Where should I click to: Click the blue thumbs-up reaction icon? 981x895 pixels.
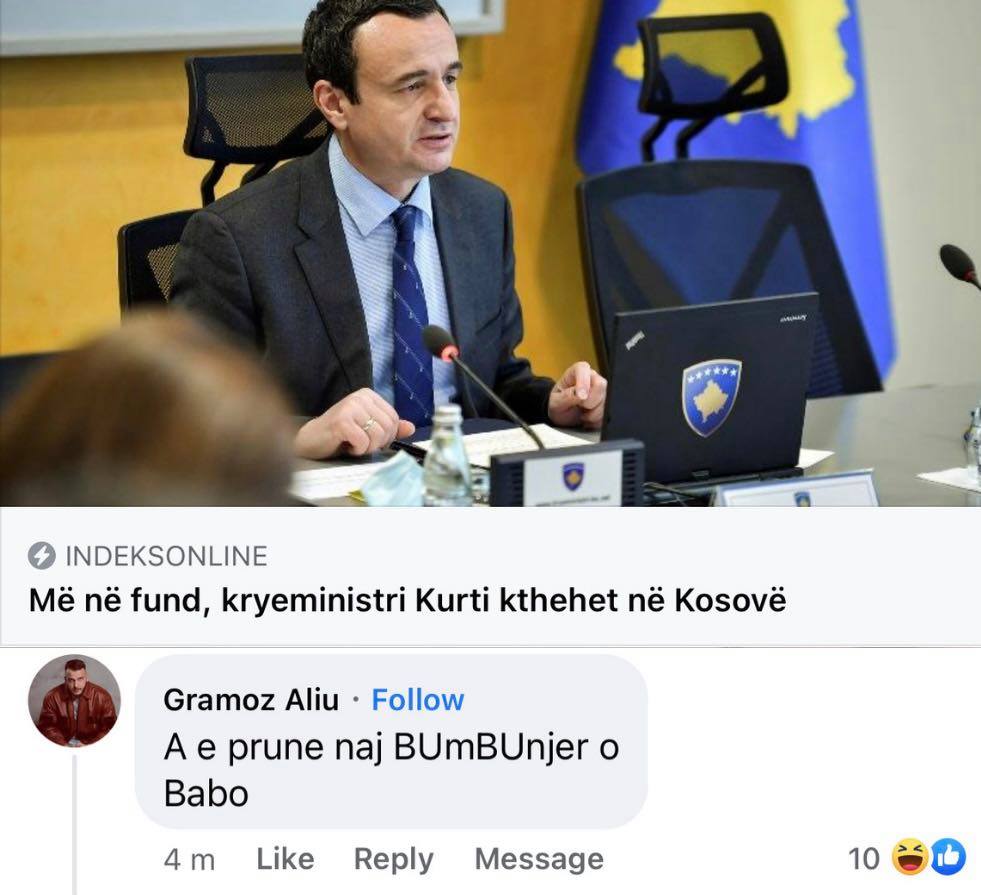948,858
